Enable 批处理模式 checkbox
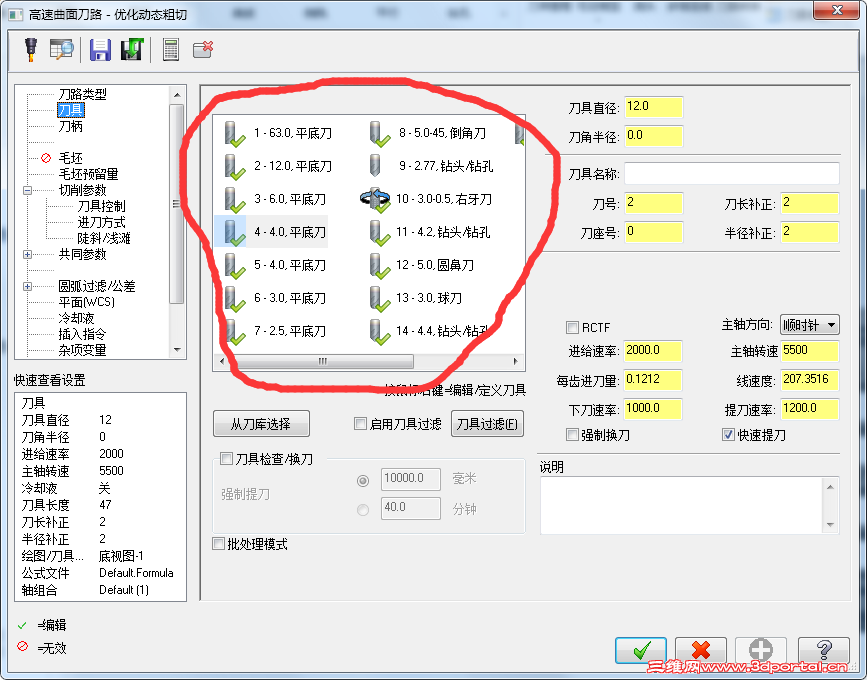The width and height of the screenshot is (867, 680). click(218, 543)
